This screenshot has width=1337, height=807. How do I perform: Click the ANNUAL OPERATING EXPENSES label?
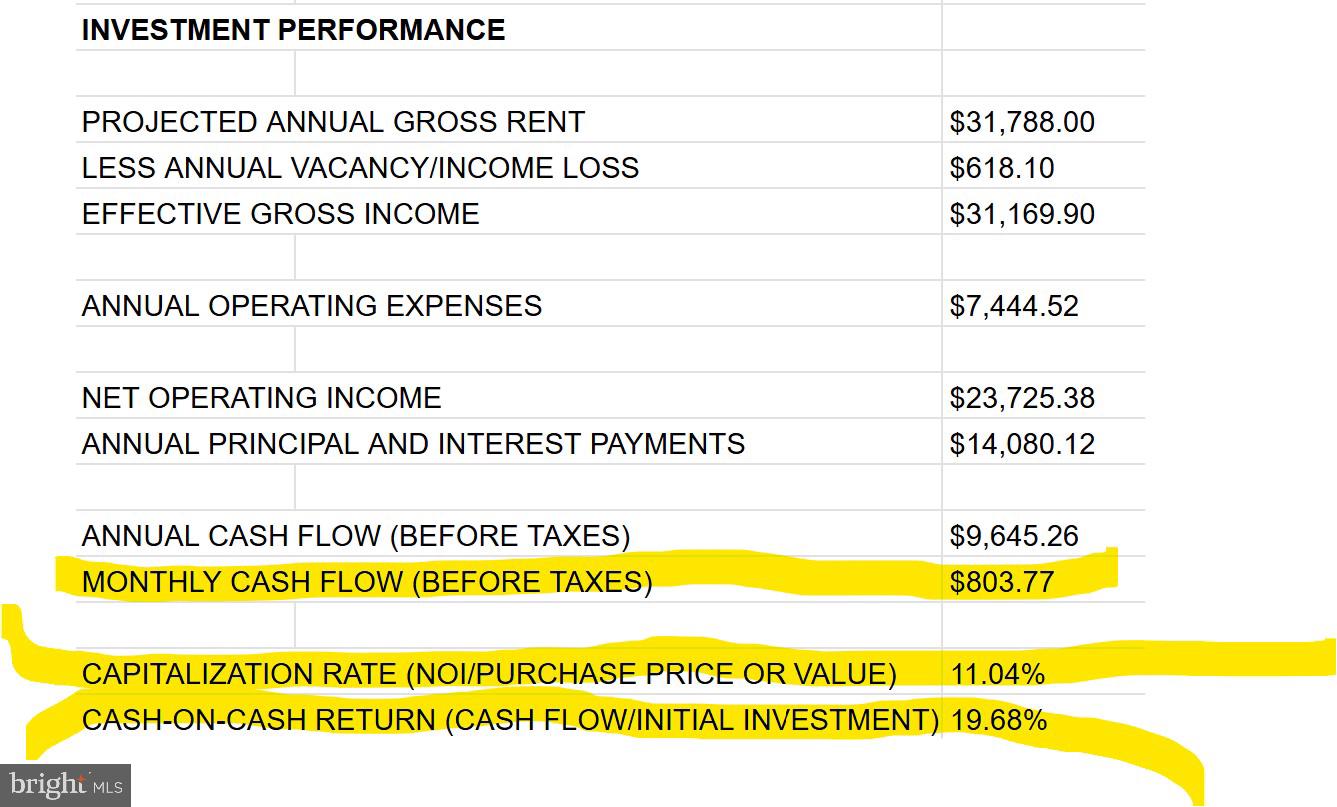point(312,306)
